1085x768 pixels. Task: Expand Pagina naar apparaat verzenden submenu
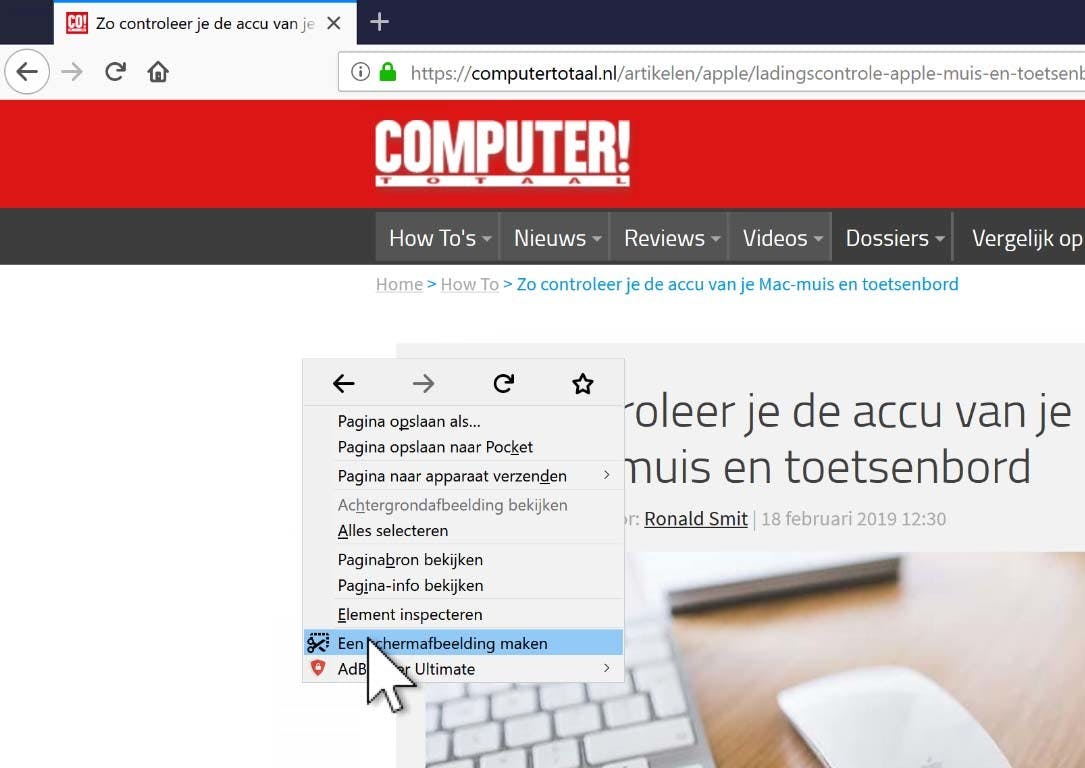click(x=464, y=476)
